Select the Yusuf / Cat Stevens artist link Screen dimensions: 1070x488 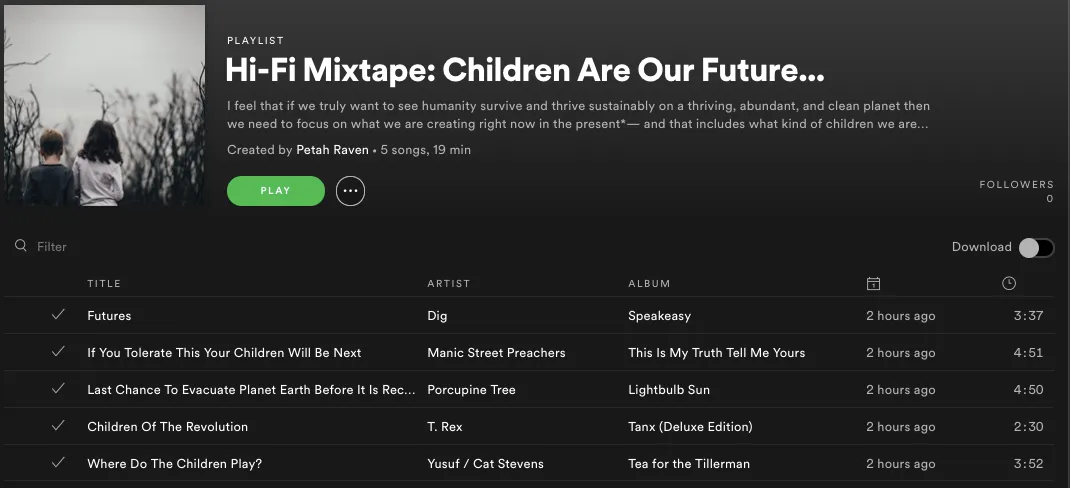point(485,464)
